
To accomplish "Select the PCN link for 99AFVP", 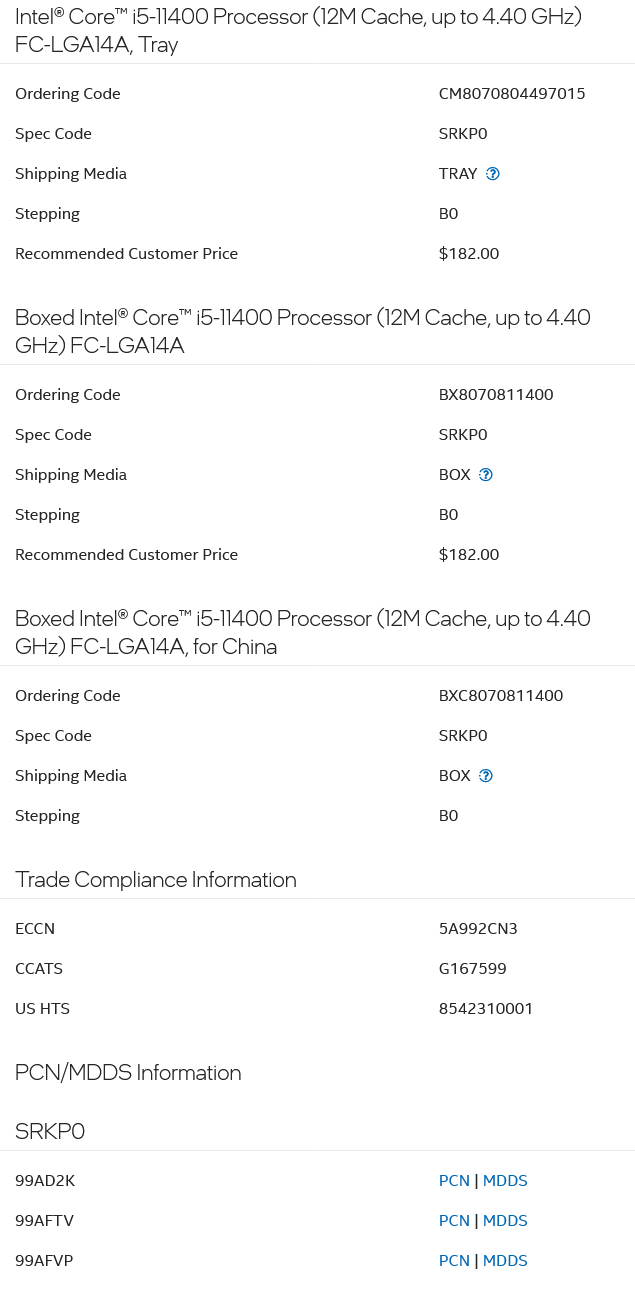I will tap(454, 1260).
